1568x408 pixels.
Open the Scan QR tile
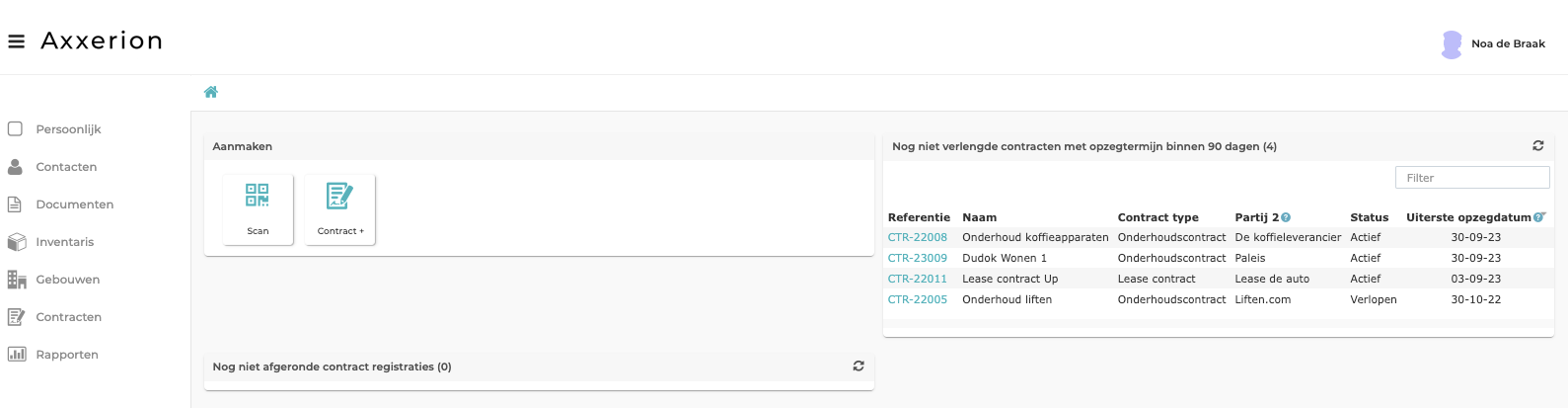[x=258, y=208]
